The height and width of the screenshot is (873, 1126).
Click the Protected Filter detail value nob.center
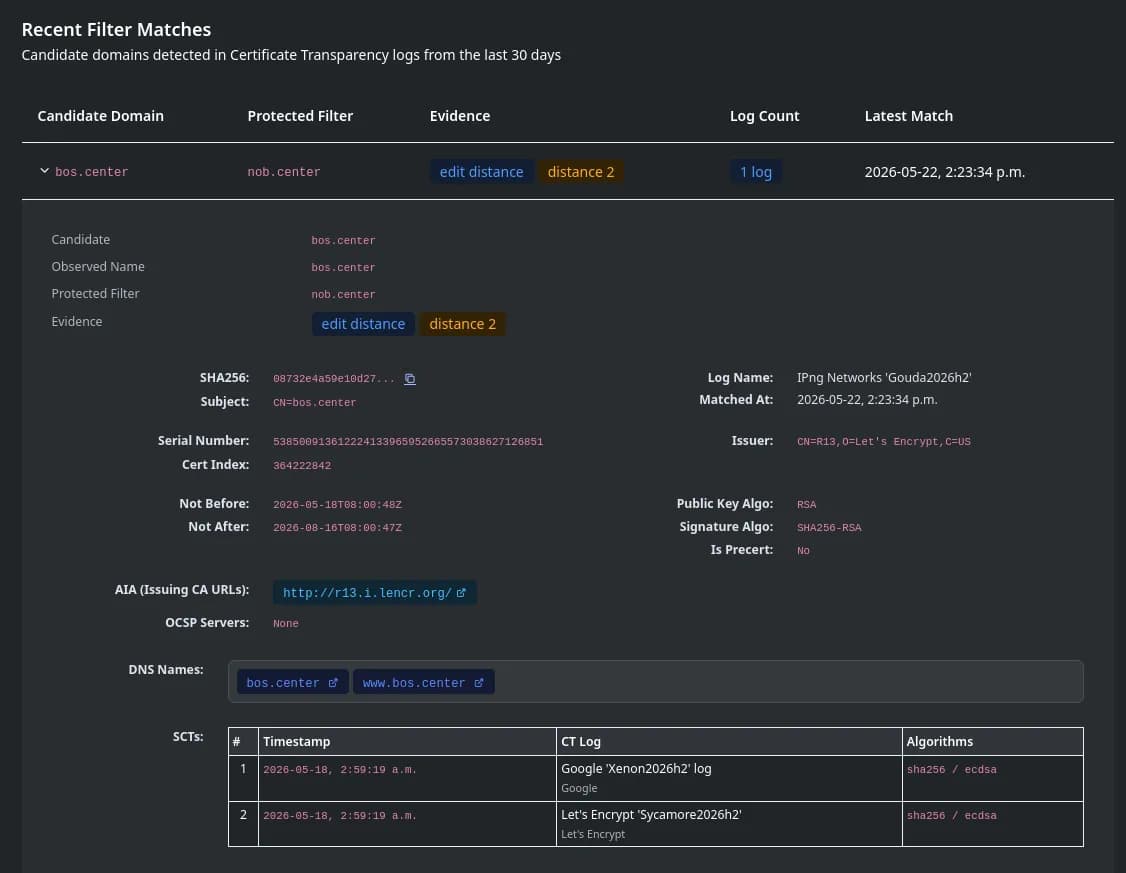(343, 295)
